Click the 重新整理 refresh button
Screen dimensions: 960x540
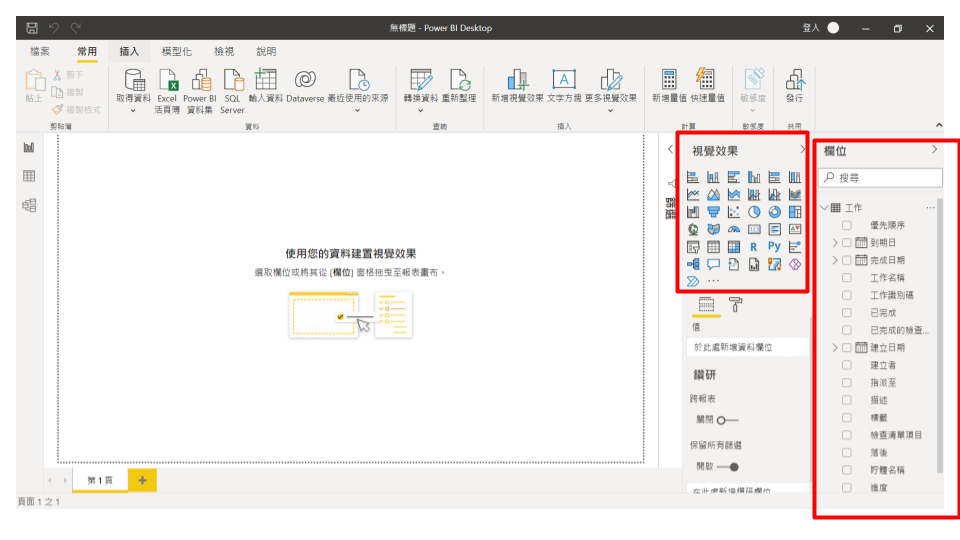click(x=459, y=86)
